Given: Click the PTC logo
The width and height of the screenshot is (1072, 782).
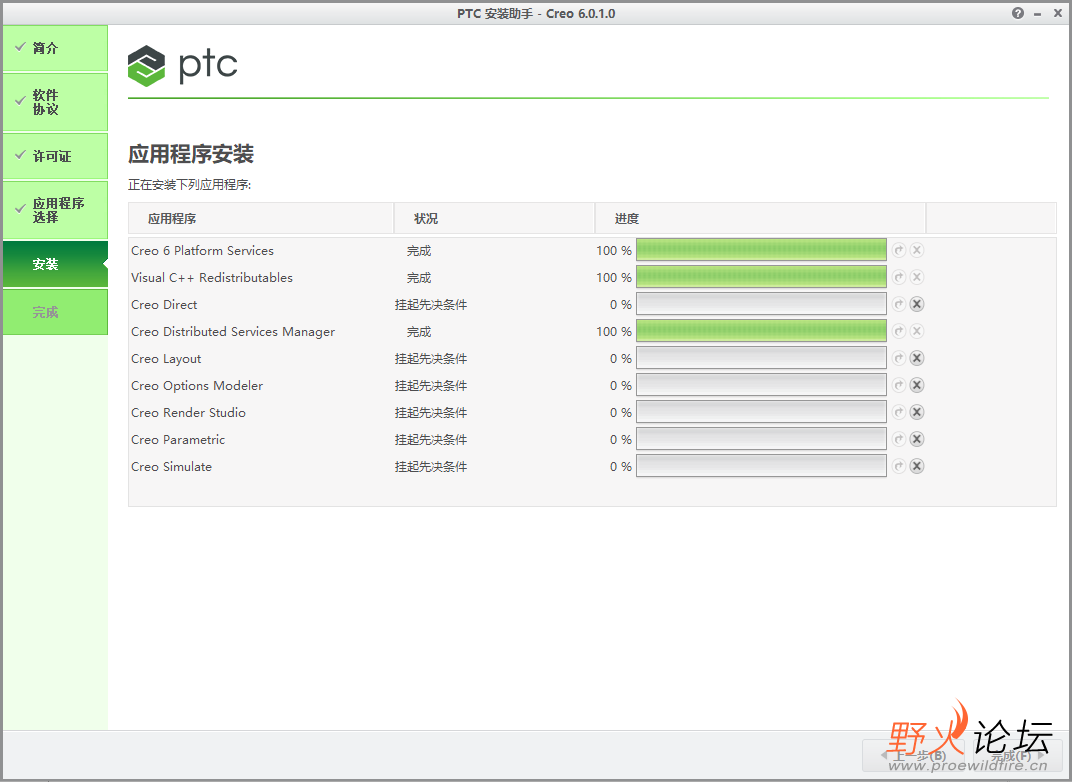Looking at the screenshot, I should point(183,66).
